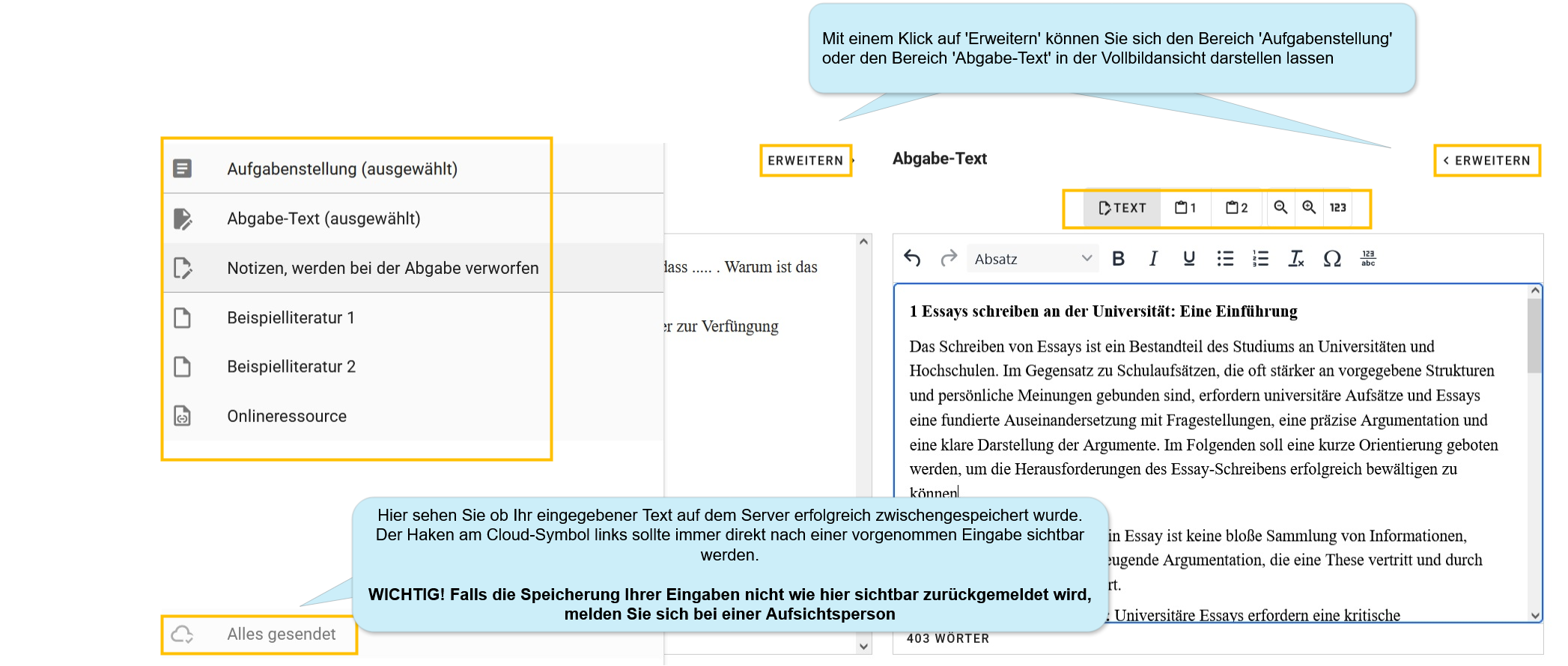
Task: Zoom out the submission text
Action: [1280, 207]
